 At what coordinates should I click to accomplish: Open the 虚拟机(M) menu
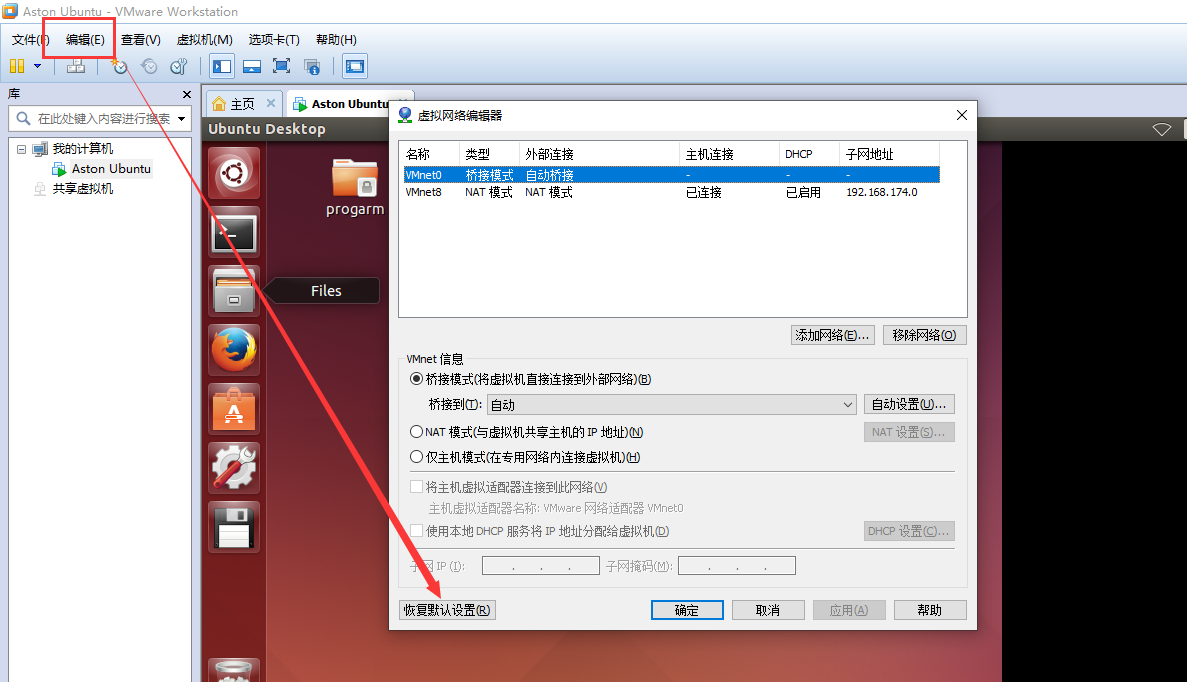(204, 39)
